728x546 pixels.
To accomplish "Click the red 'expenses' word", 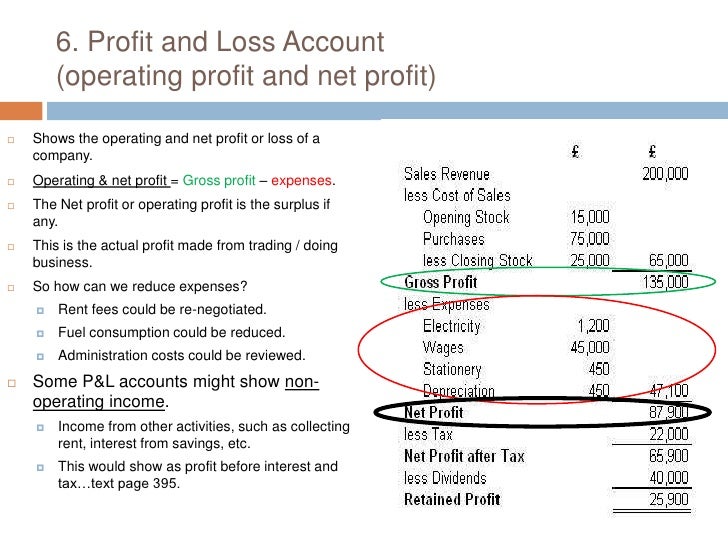I will 301,180.
